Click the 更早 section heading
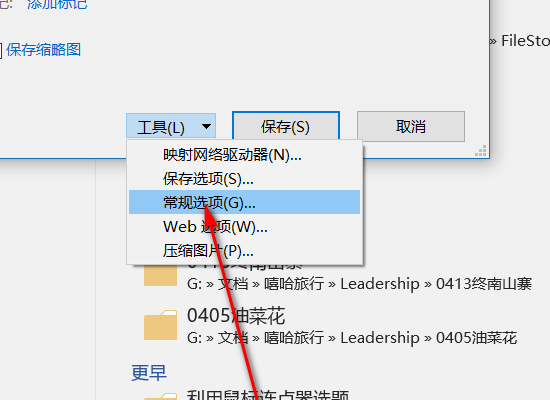Image resolution: width=550 pixels, height=400 pixels. [149, 373]
